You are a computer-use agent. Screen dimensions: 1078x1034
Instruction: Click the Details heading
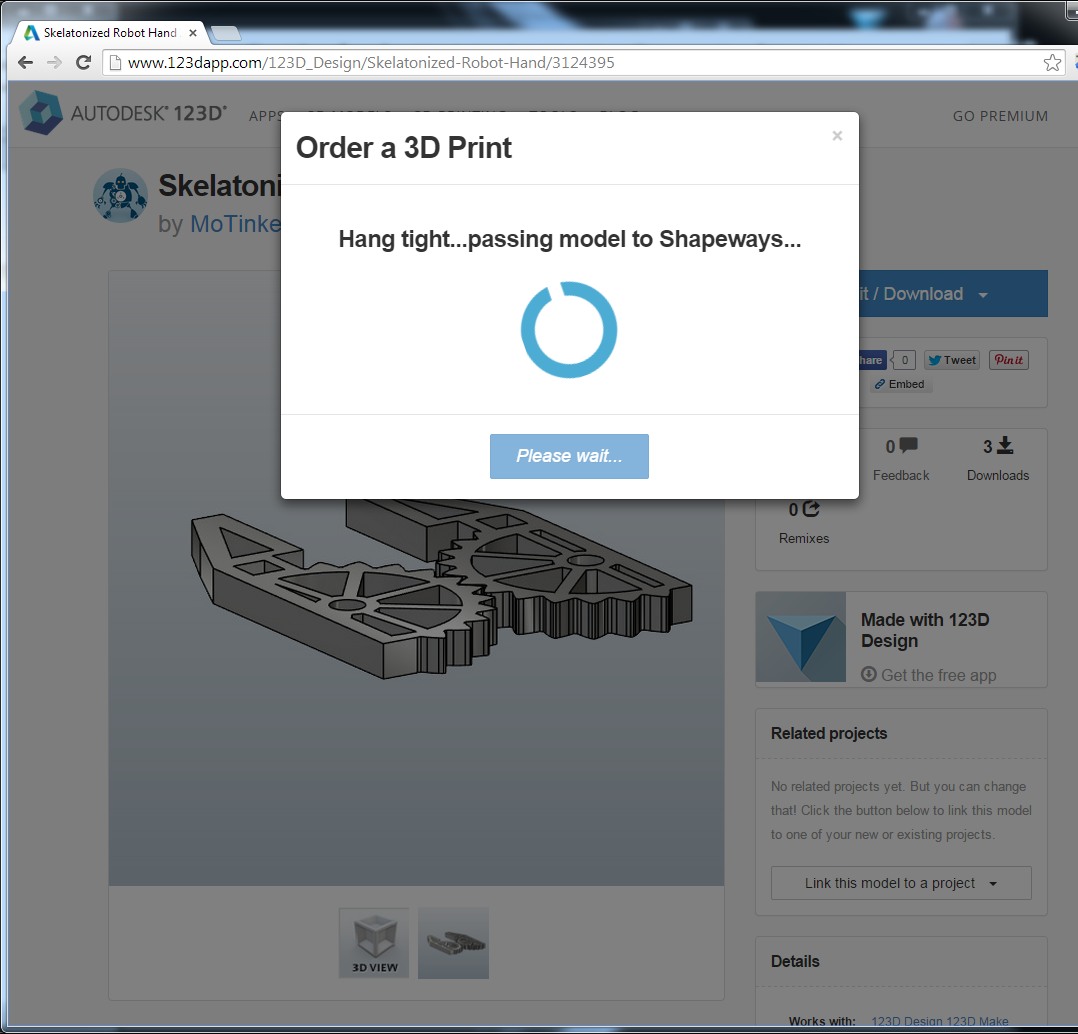(795, 961)
